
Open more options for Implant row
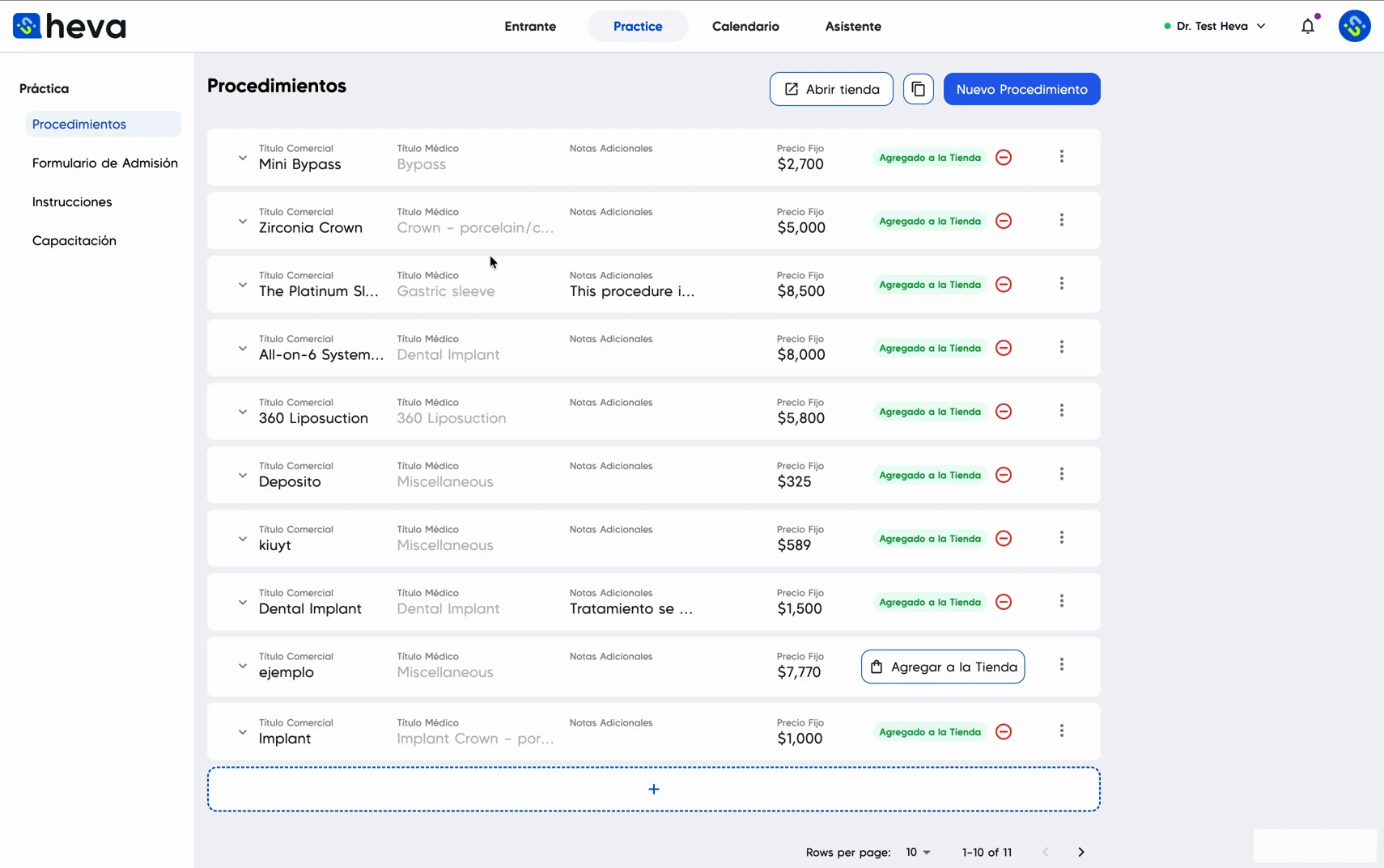(1062, 730)
